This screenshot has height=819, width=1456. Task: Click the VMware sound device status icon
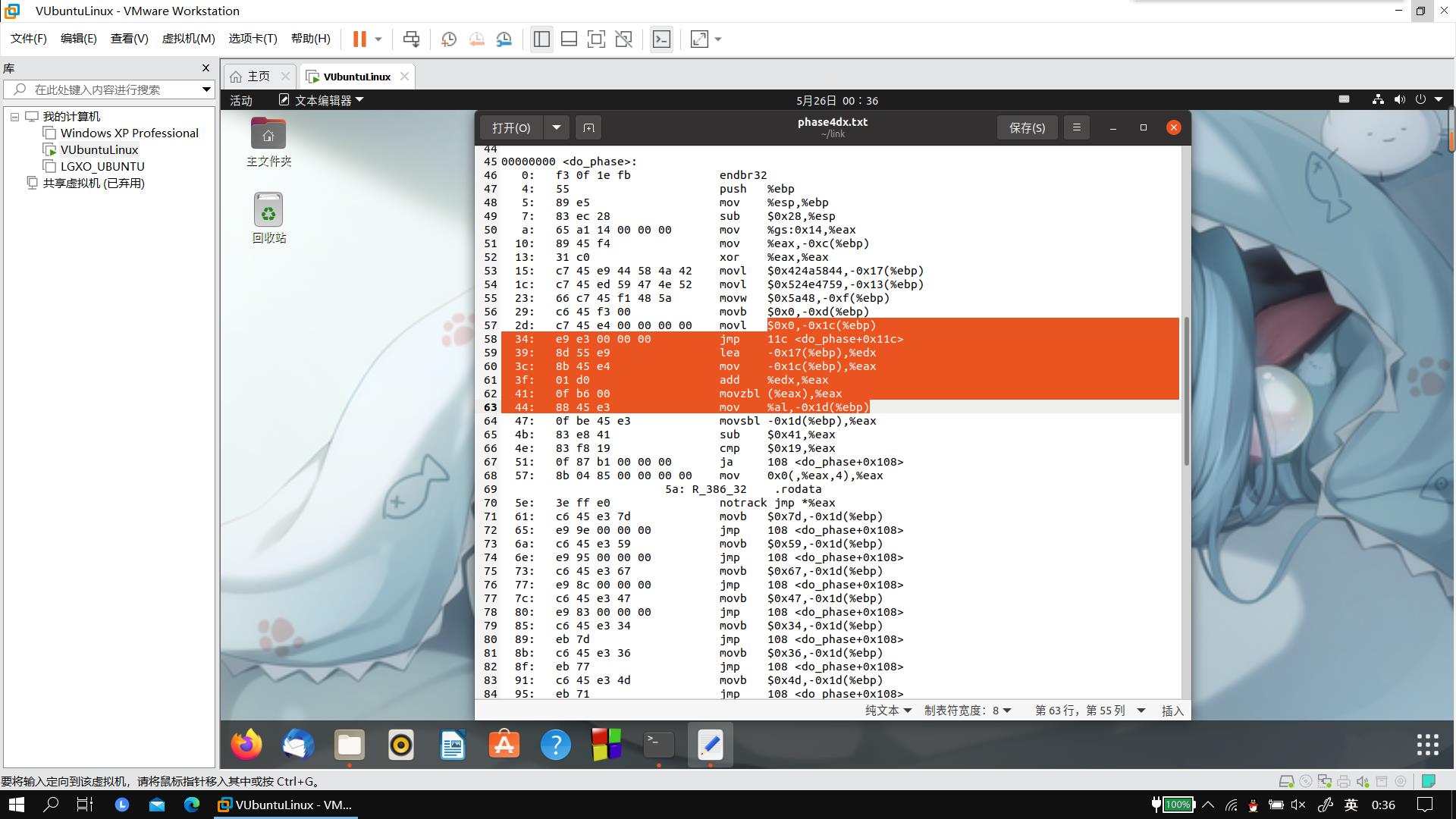point(1363,781)
